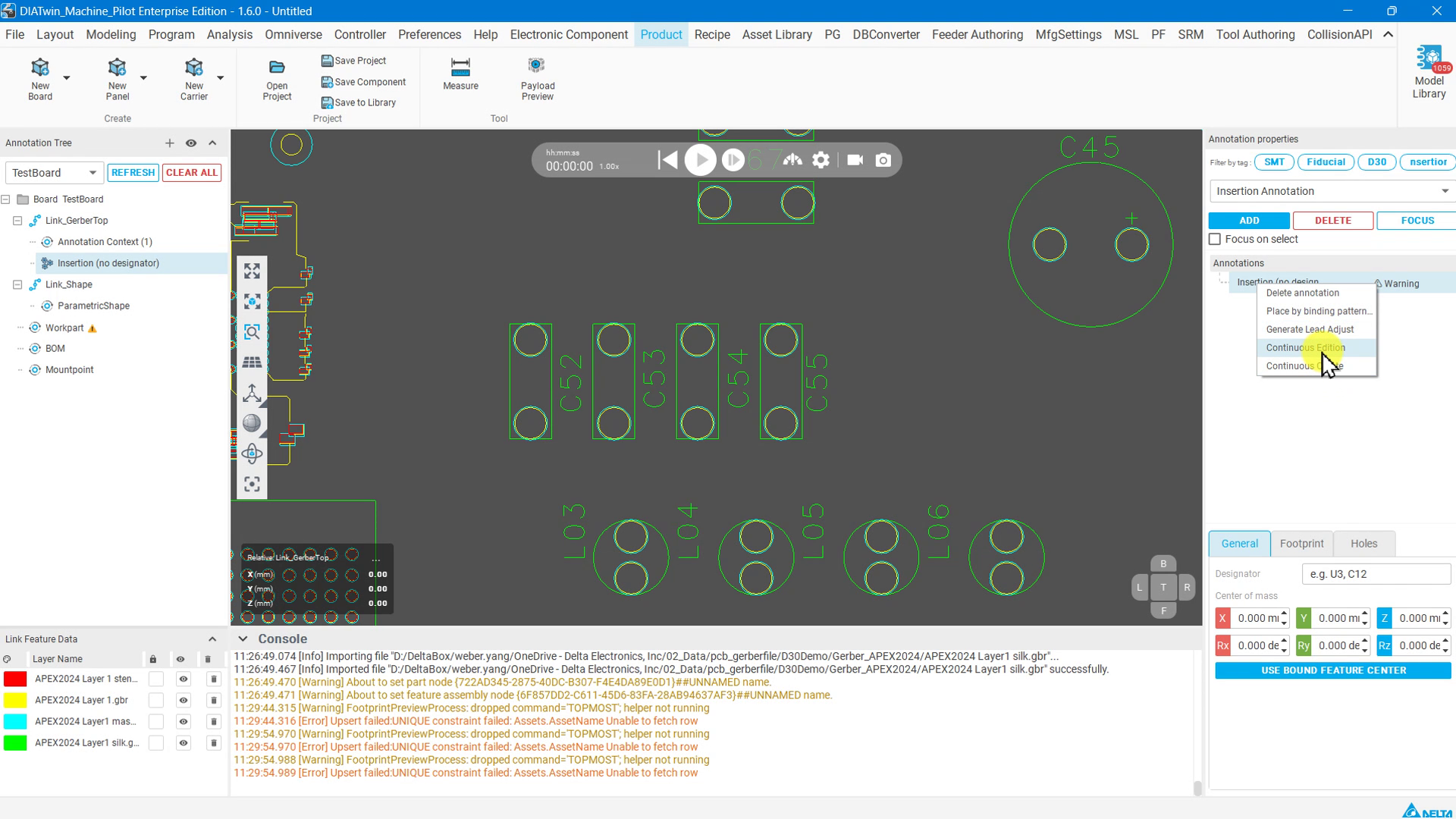
Task: Hide the APEX2024 Layer1 mas.. layer
Action: (183, 721)
